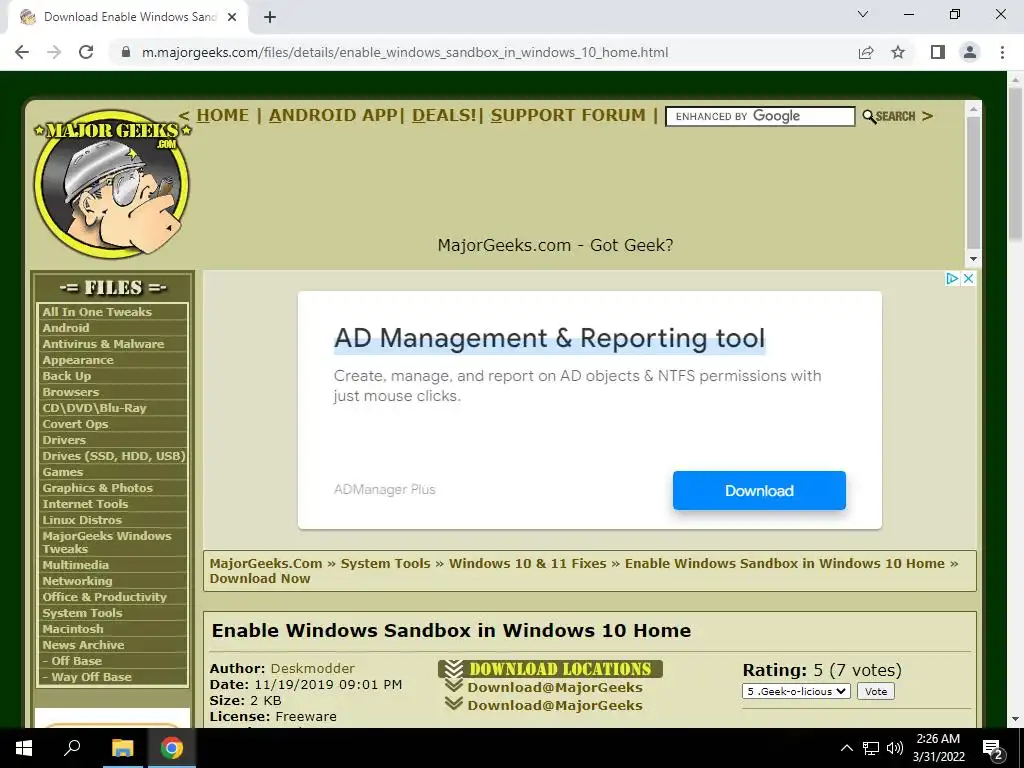Click the browser forward arrow
The width and height of the screenshot is (1024, 768).
pos(54,52)
